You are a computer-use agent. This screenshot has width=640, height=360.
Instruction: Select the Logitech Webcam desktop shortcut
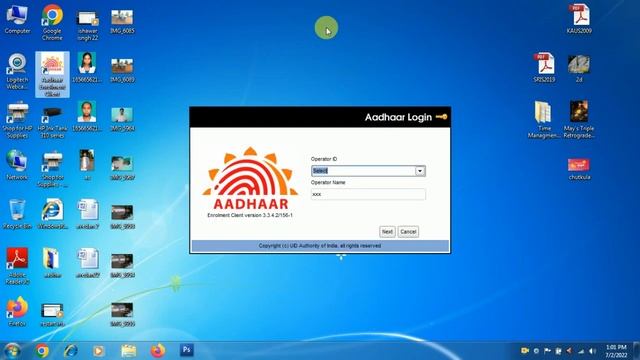pos(17,72)
